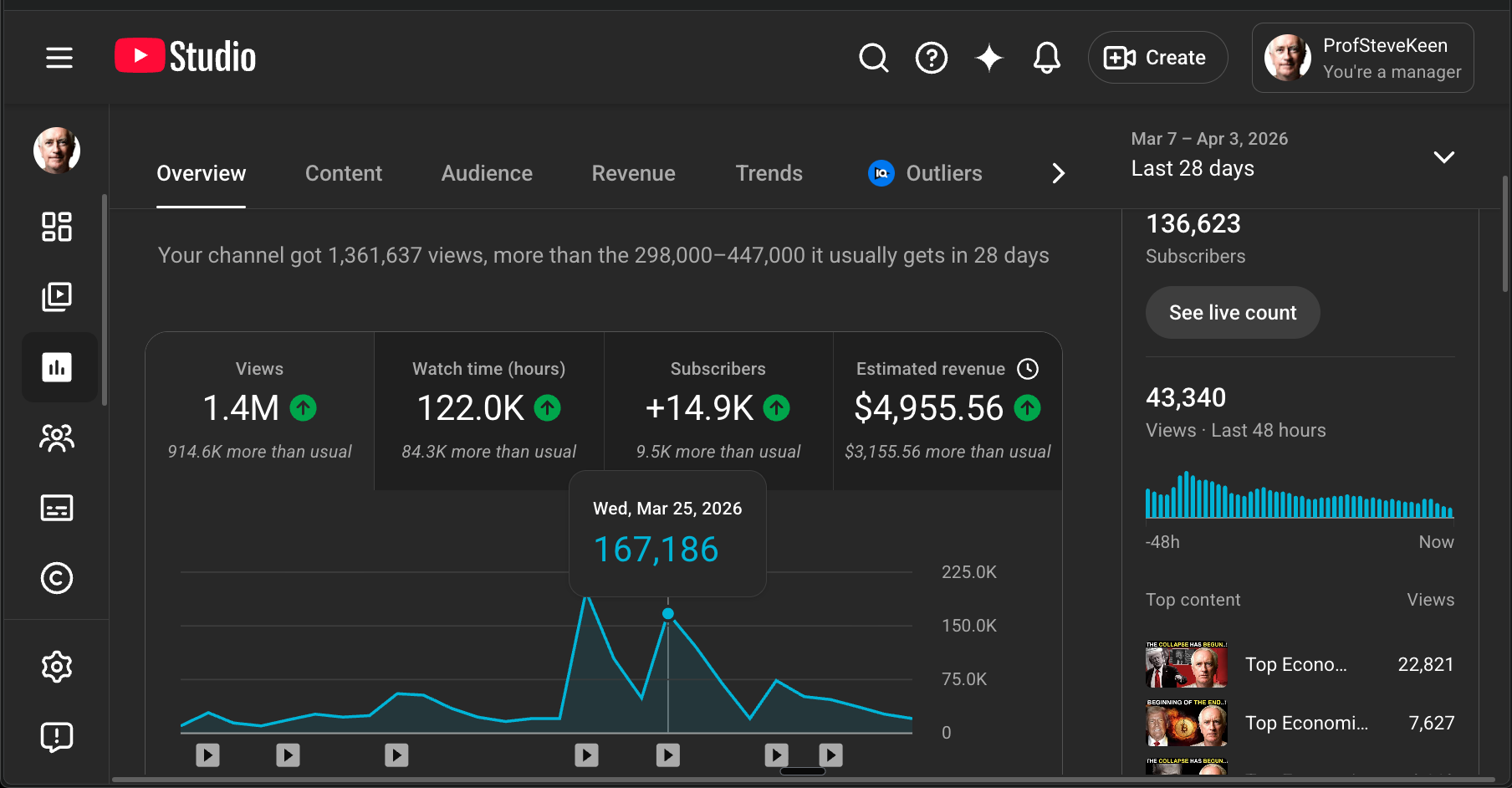Click the clock icon beside Estimated revenue

tap(1028, 369)
